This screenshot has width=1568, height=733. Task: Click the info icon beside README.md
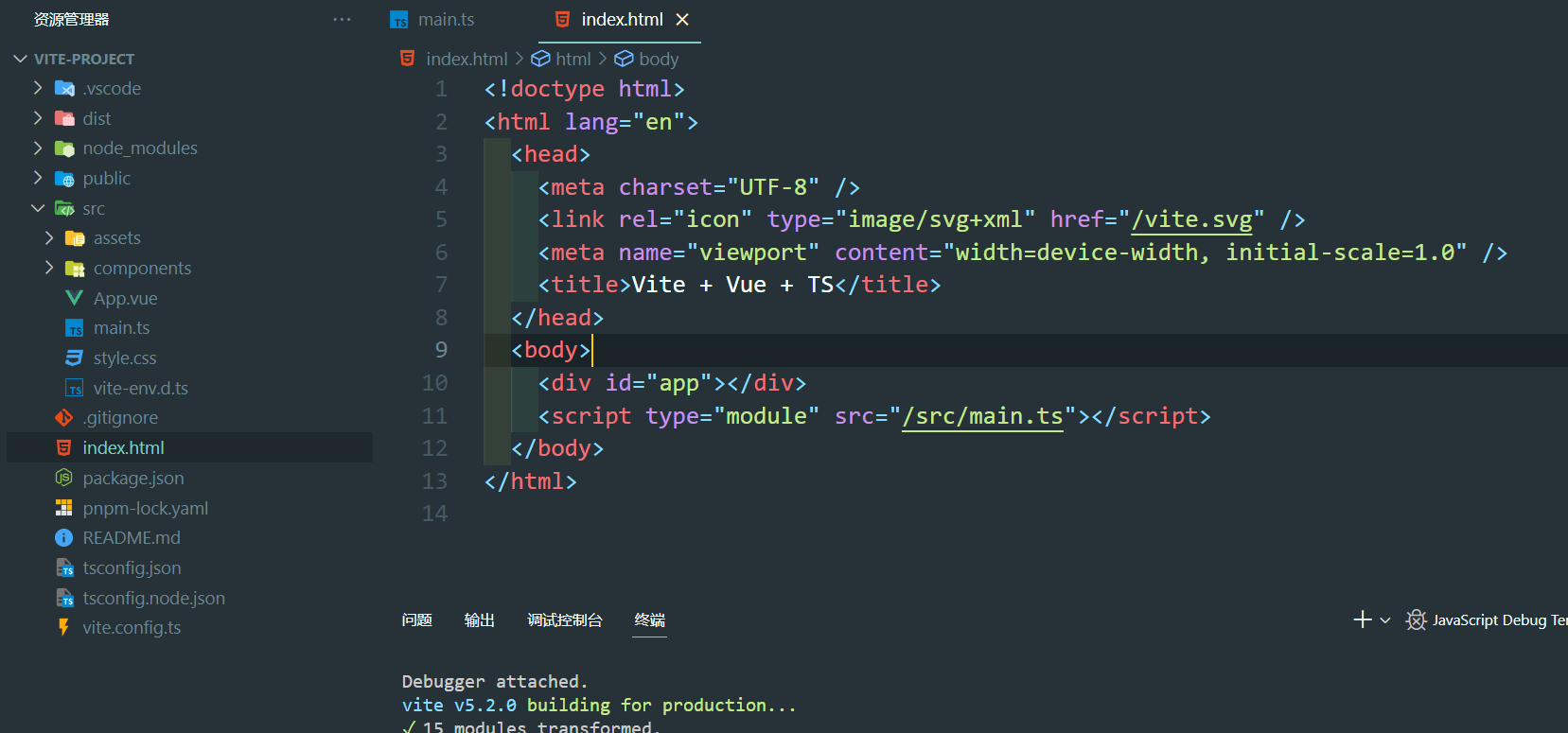(x=64, y=538)
